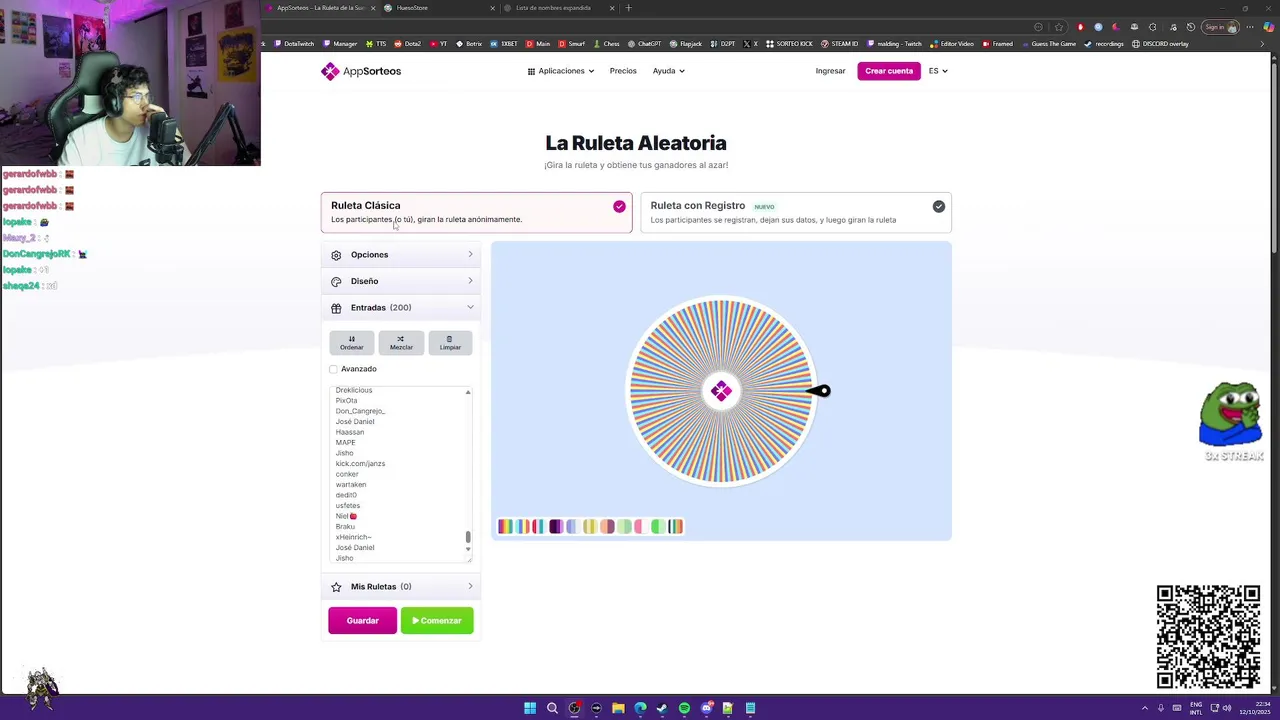Select the AppSorteos browser tab
The width and height of the screenshot is (1280, 720).
pyautogui.click(x=320, y=8)
